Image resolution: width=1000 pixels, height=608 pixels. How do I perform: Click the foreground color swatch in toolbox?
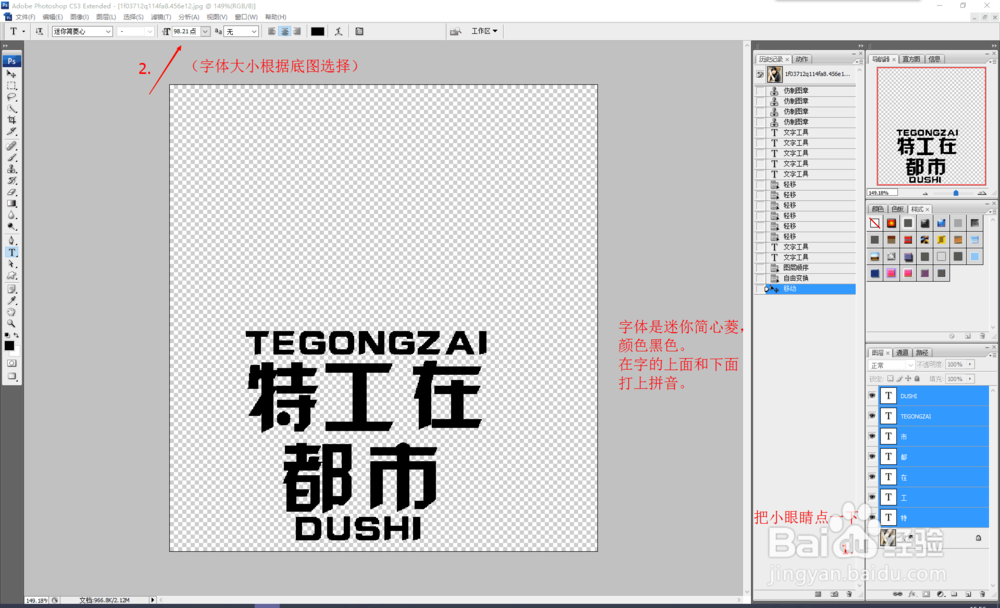9,346
